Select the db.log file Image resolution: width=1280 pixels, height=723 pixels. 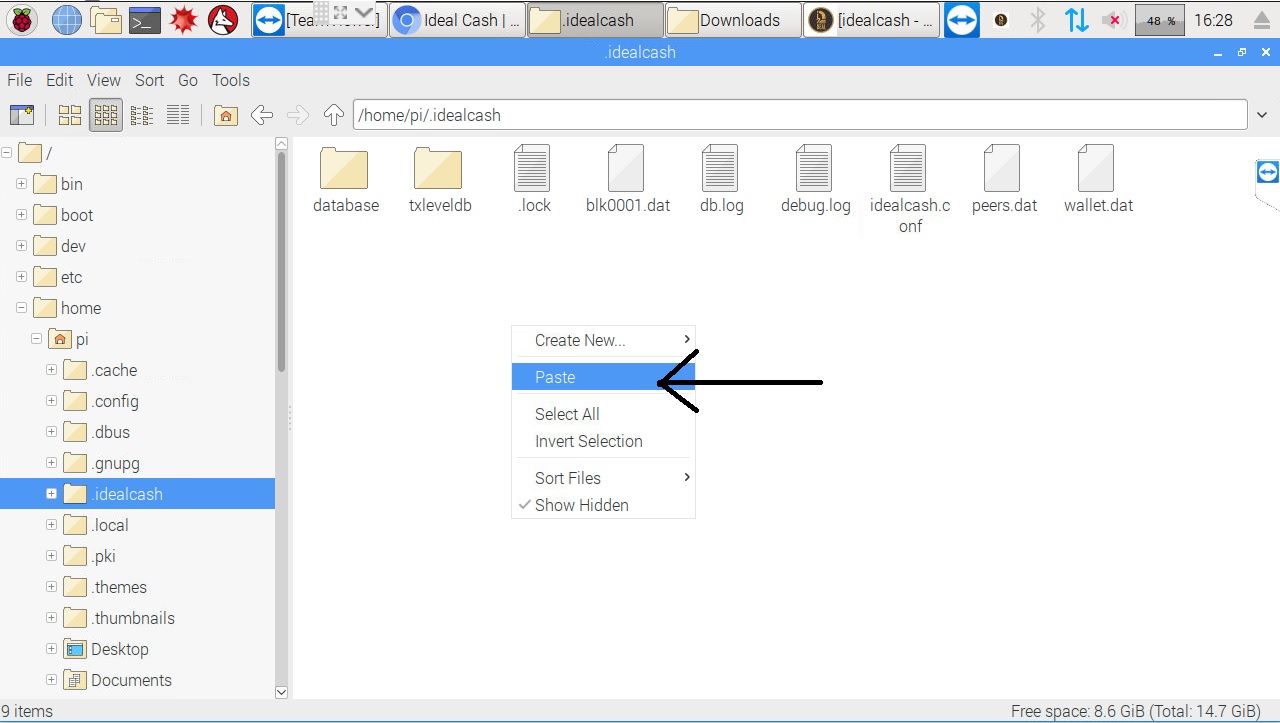pos(721,180)
